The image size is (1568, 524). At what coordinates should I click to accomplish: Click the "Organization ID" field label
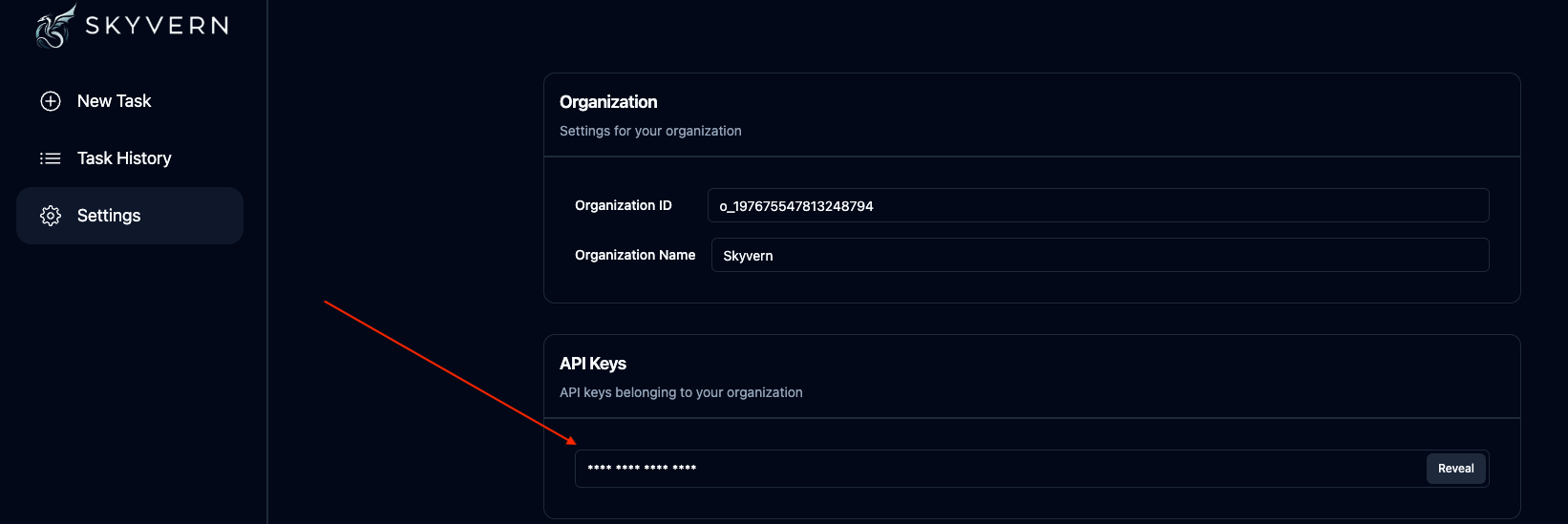click(x=623, y=205)
